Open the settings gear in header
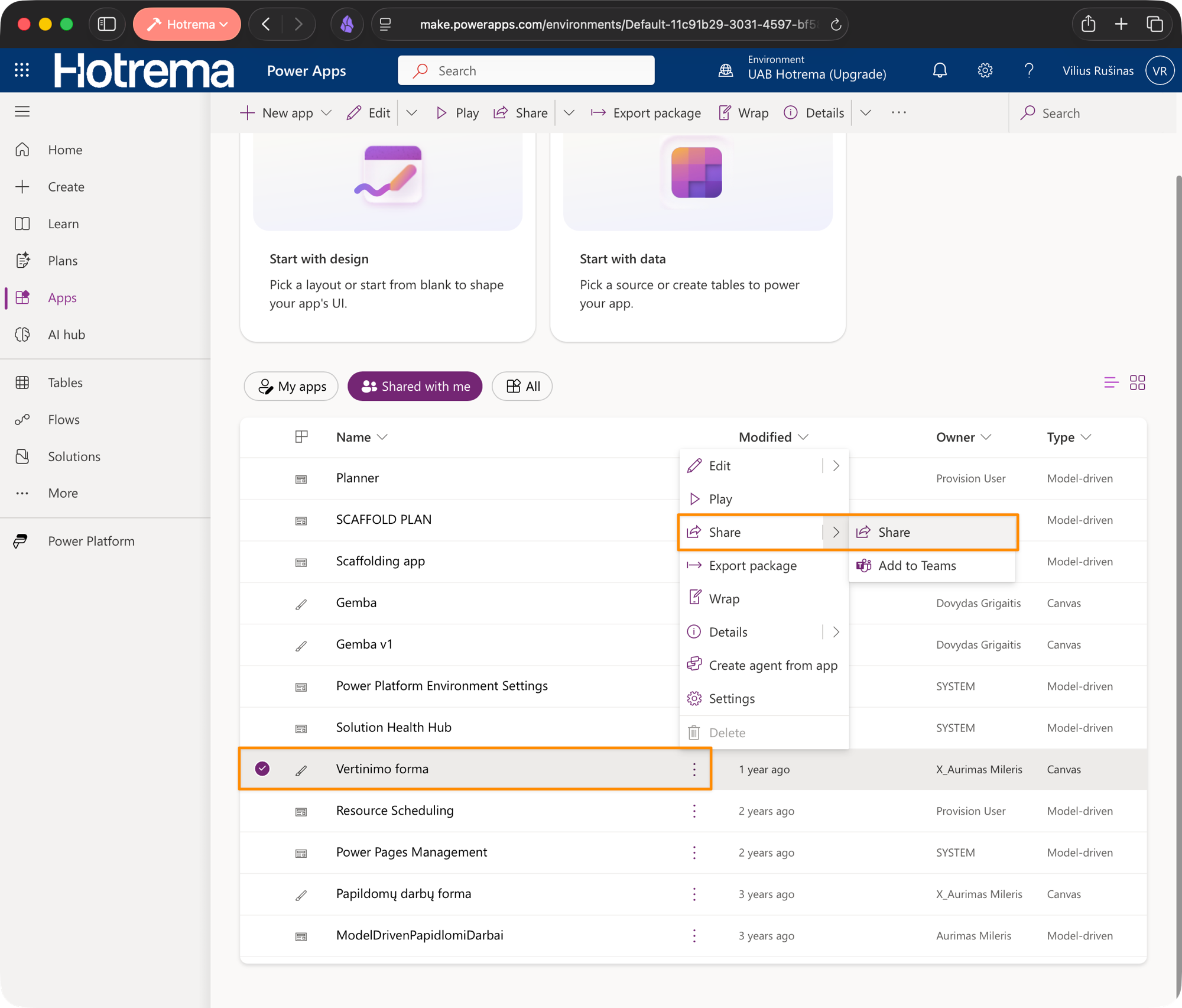Screen dimensions: 1182x1008 985,70
